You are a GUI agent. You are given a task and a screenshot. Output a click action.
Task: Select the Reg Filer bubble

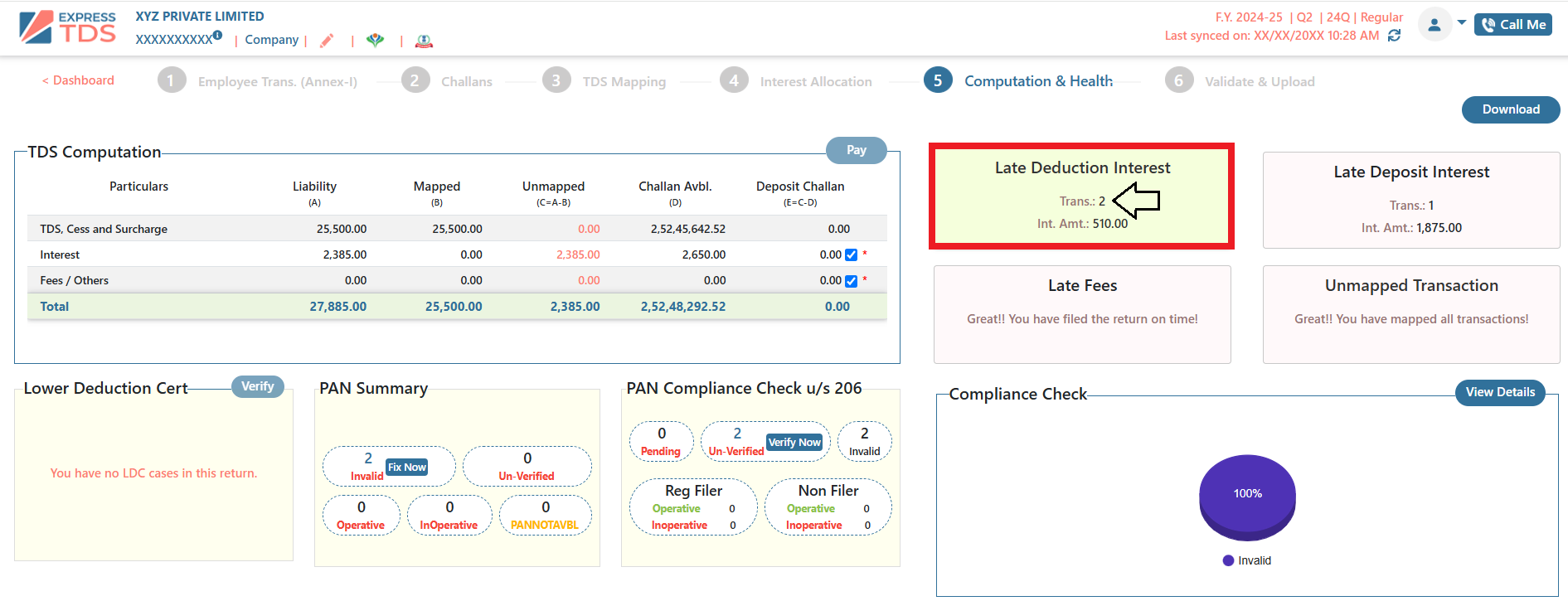pyautogui.click(x=693, y=506)
